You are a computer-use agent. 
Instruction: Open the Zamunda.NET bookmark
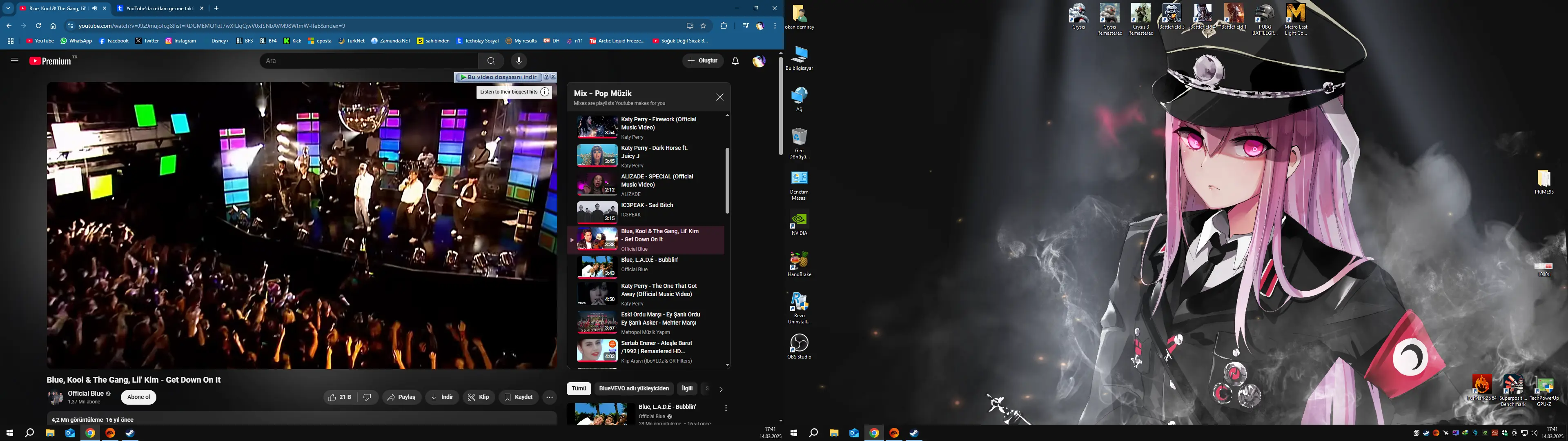[x=390, y=41]
